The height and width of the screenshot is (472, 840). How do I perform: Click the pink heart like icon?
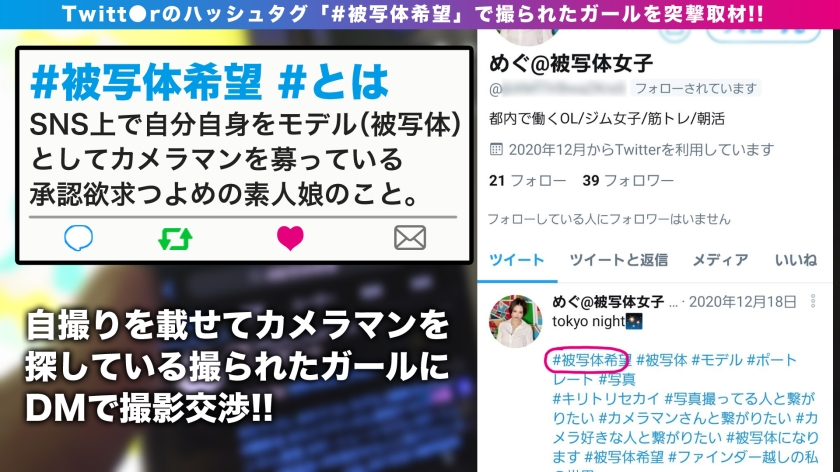[290, 238]
